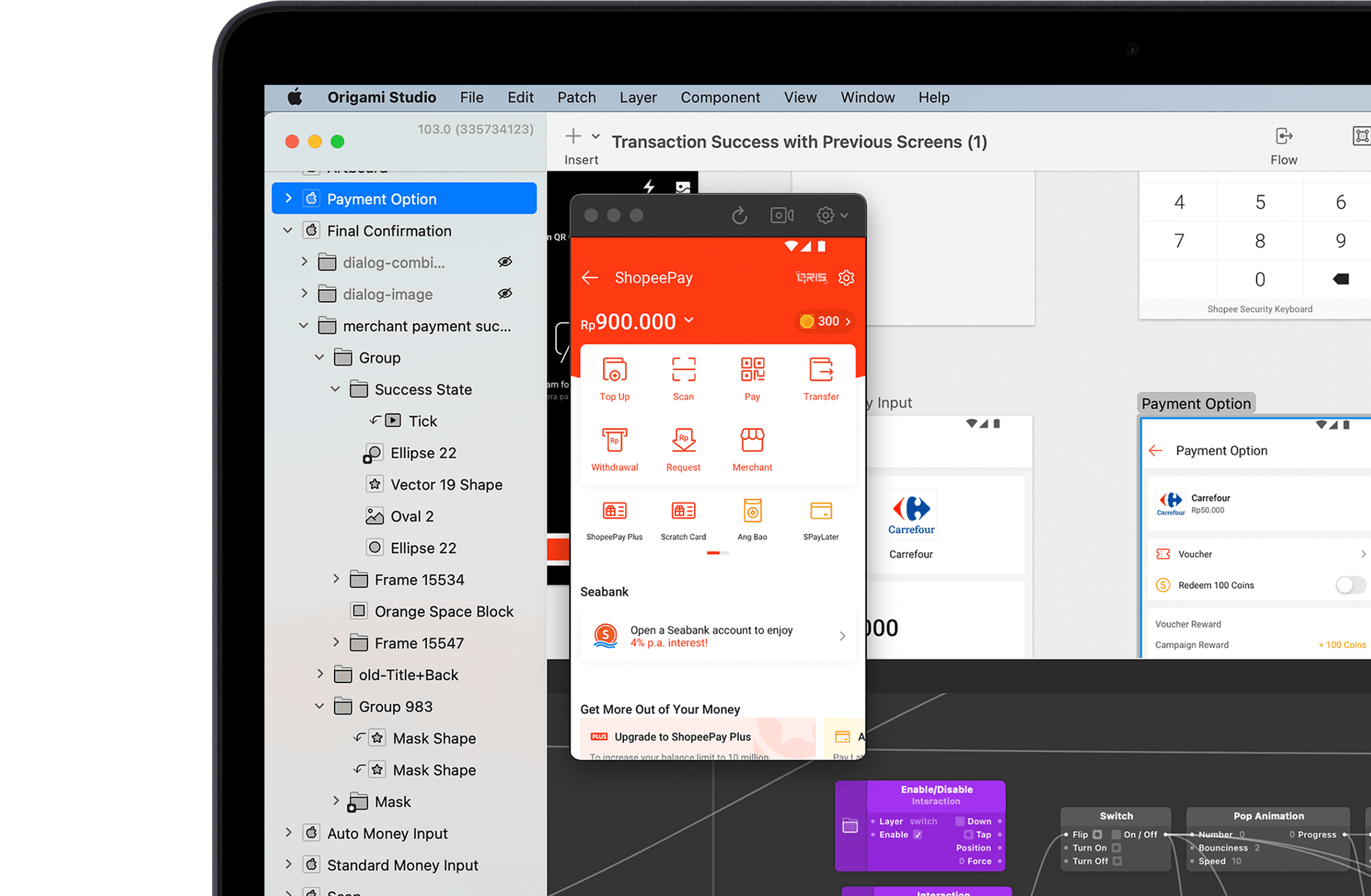This screenshot has height=896, width=1371.
Task: Open the Edit menu
Action: point(520,98)
